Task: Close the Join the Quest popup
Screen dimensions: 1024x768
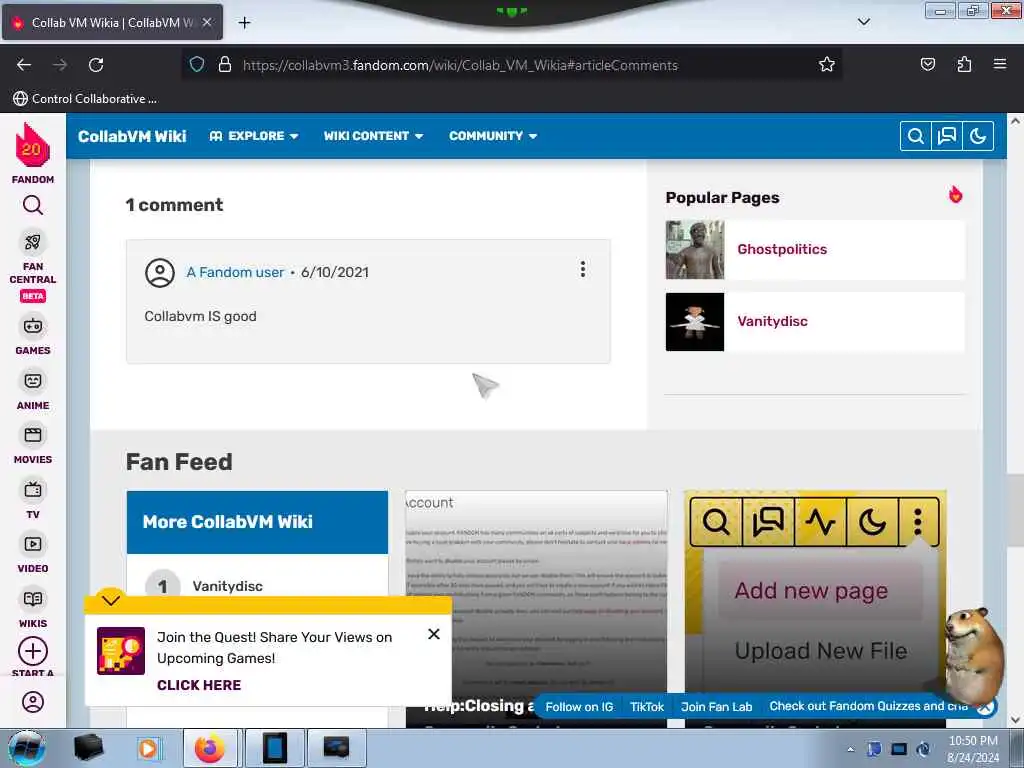Action: tap(434, 634)
